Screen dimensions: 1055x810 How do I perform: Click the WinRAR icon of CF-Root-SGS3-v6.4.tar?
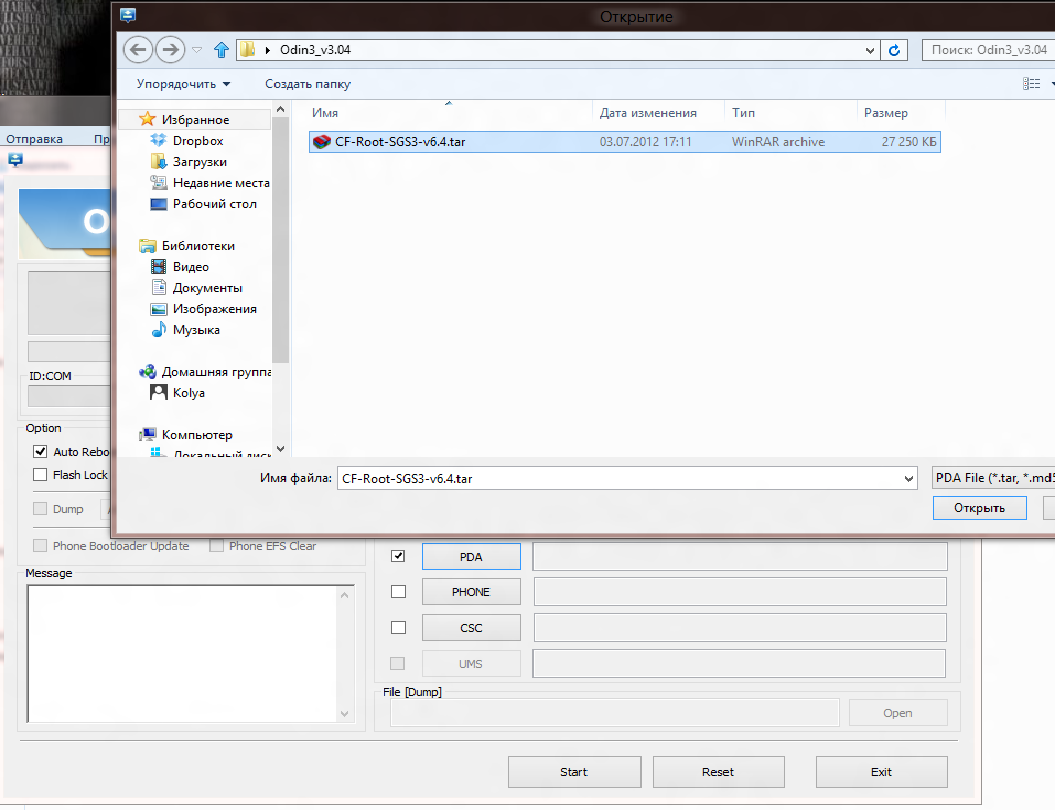point(322,141)
